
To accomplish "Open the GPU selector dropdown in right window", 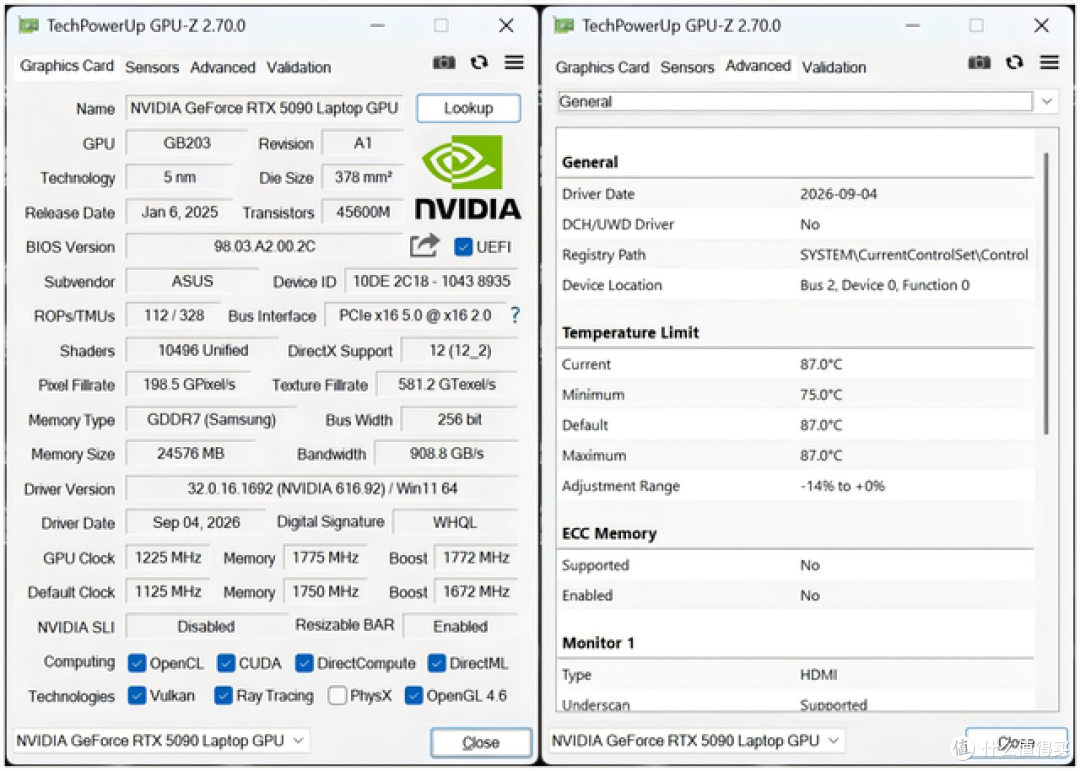I will 696,741.
